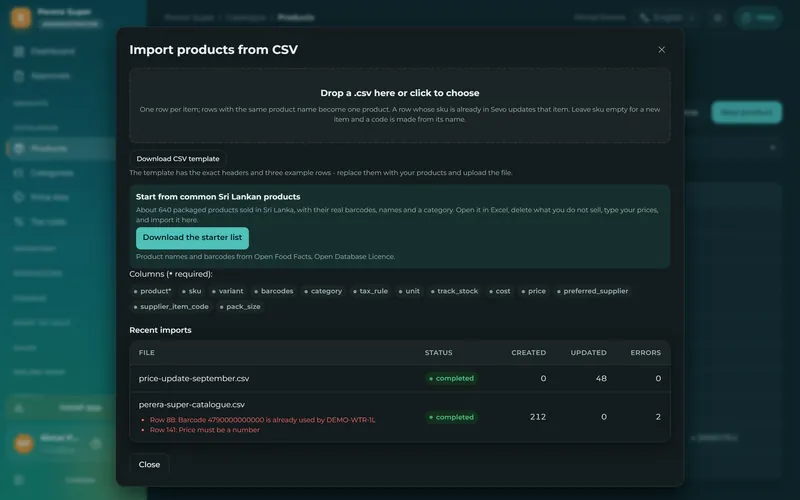Viewport: 800px width, 500px height.
Task: Click the Recent imports heading
Action: [x=160, y=330]
